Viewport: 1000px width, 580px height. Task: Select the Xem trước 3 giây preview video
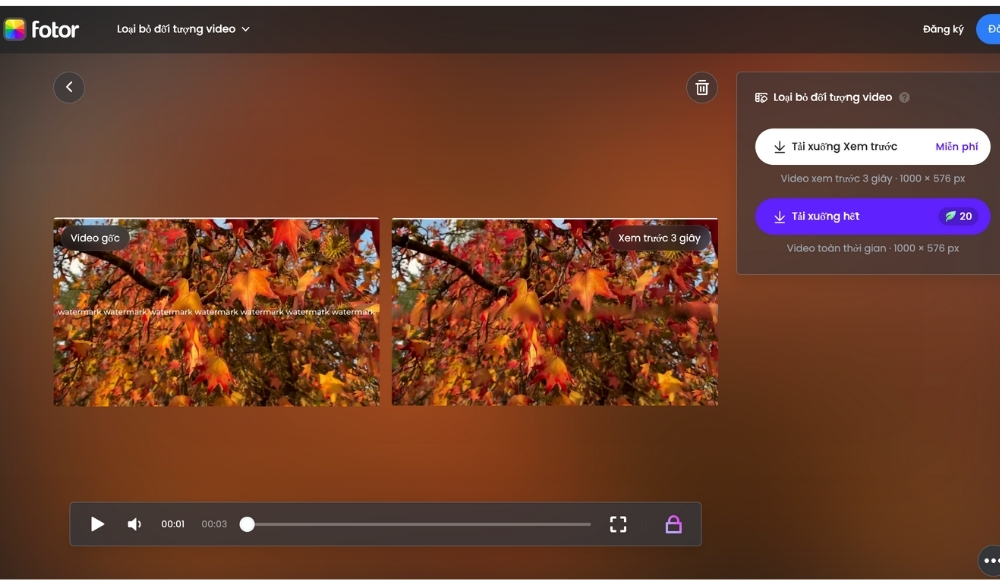pyautogui.click(x=554, y=312)
